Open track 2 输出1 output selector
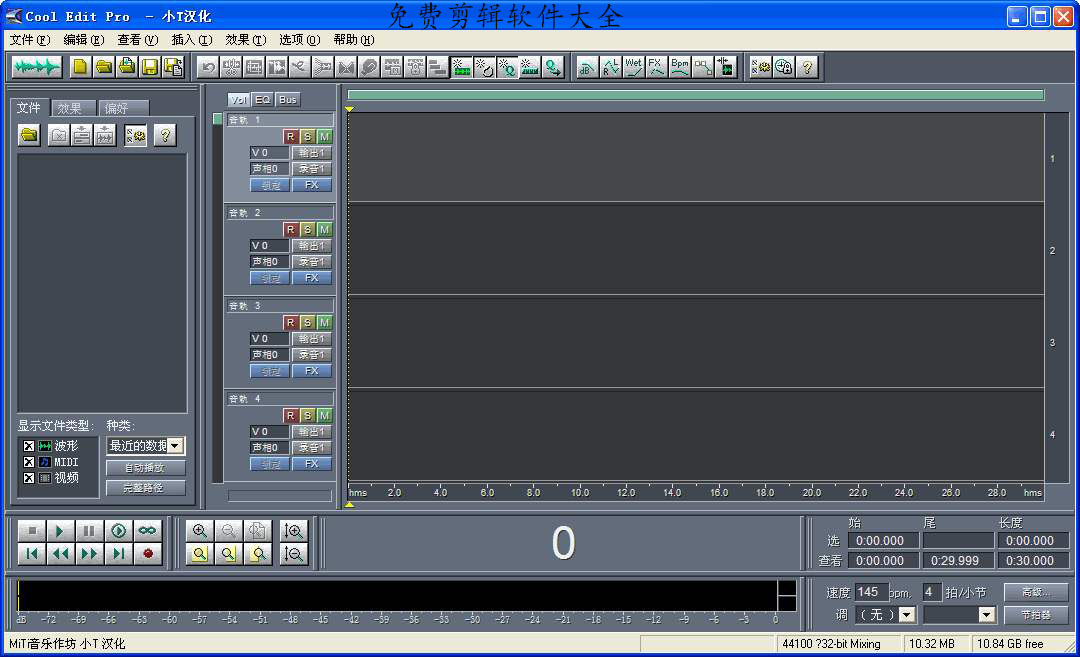The height and width of the screenshot is (657, 1080). [311, 246]
